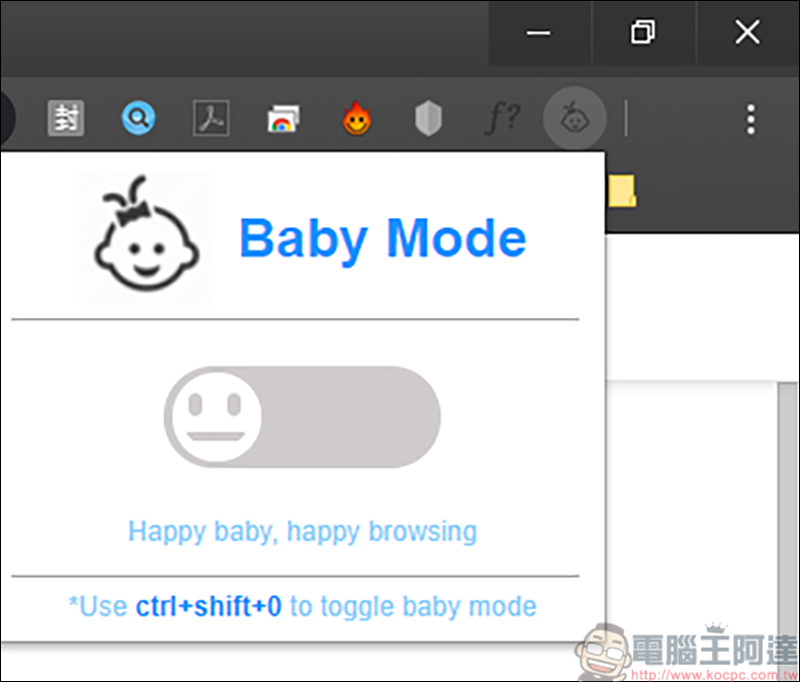800x682 pixels.
Task: Click the neutral face knob on the switch
Action: (214, 416)
